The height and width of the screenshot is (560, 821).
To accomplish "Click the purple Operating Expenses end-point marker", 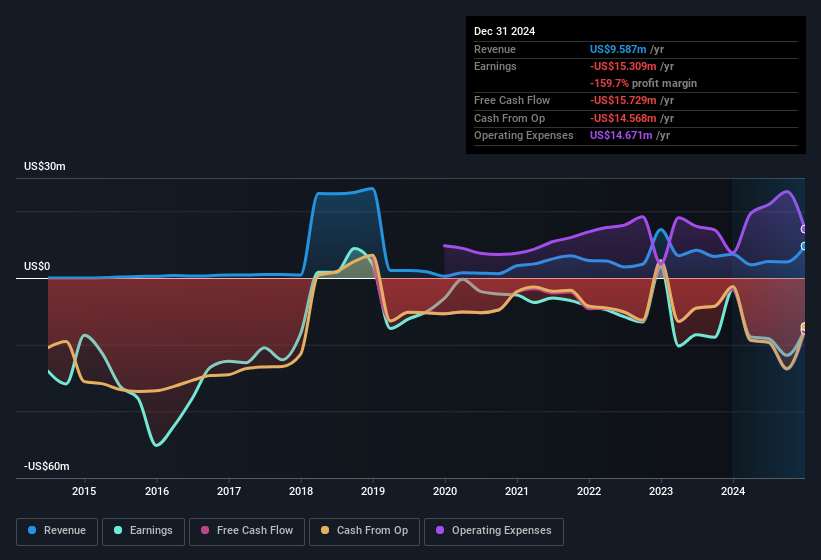I will (x=804, y=229).
